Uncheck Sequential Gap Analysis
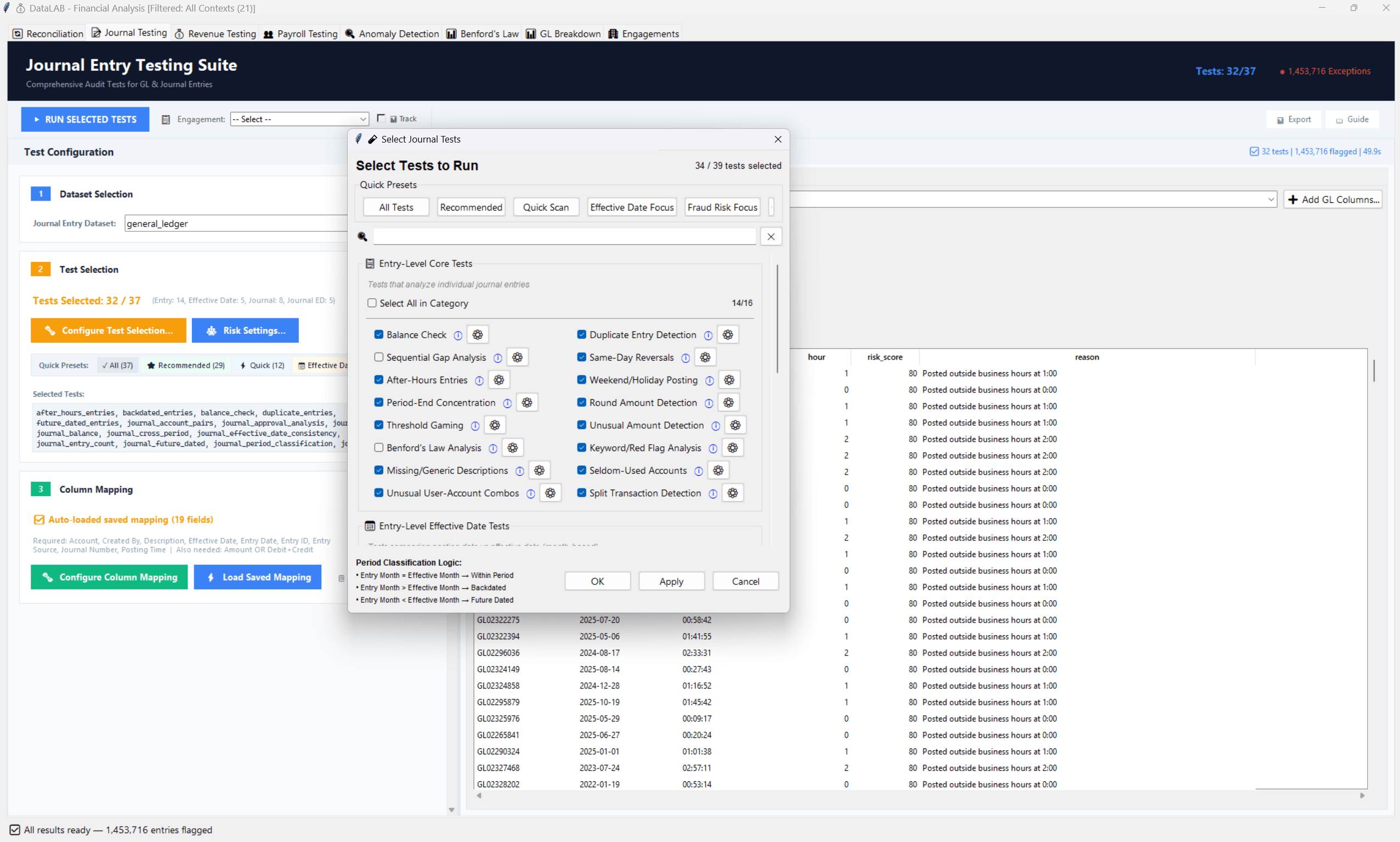Image resolution: width=1400 pixels, height=842 pixels. (x=378, y=357)
